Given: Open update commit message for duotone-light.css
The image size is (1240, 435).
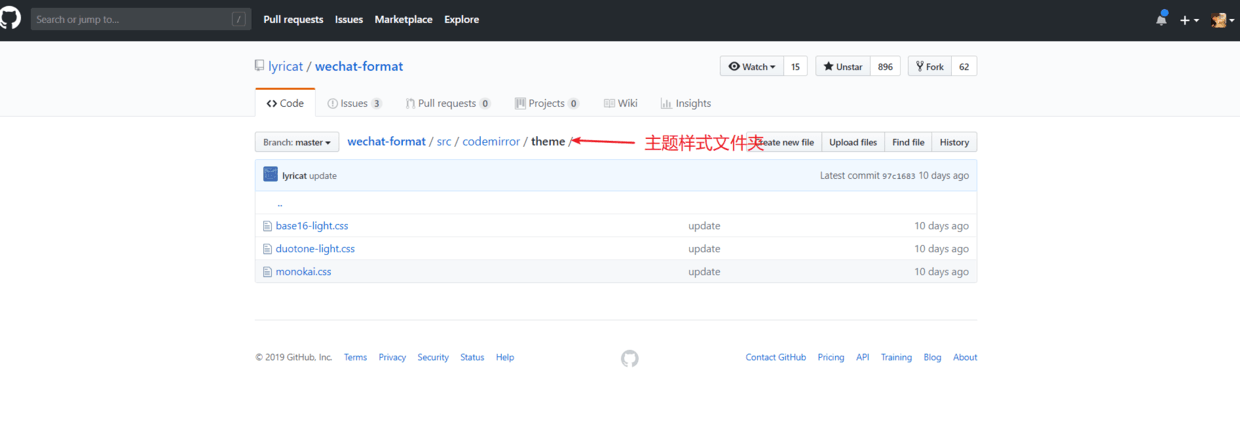Looking at the screenshot, I should point(704,249).
